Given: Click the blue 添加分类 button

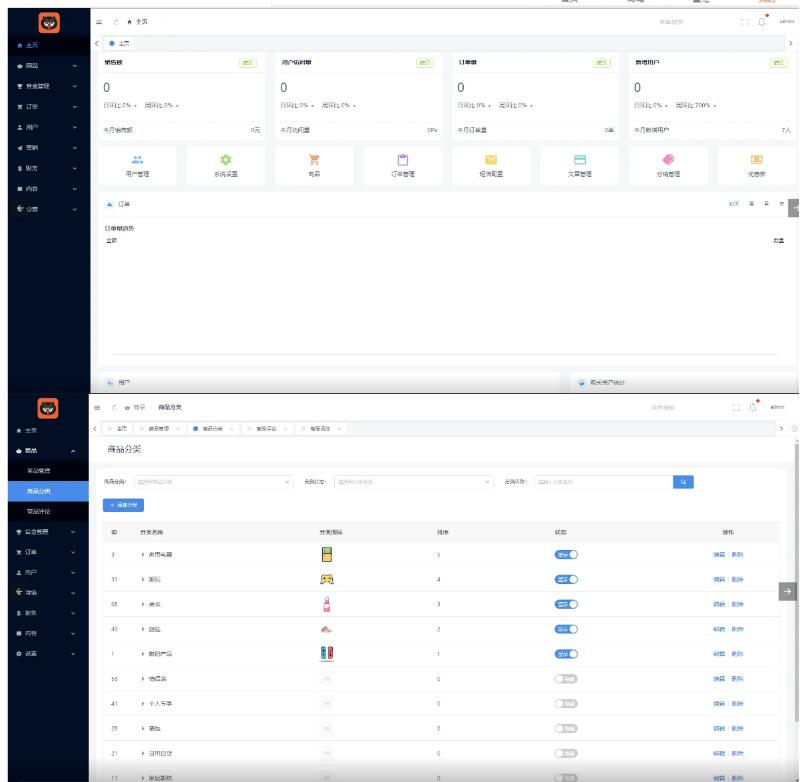Looking at the screenshot, I should point(124,505).
